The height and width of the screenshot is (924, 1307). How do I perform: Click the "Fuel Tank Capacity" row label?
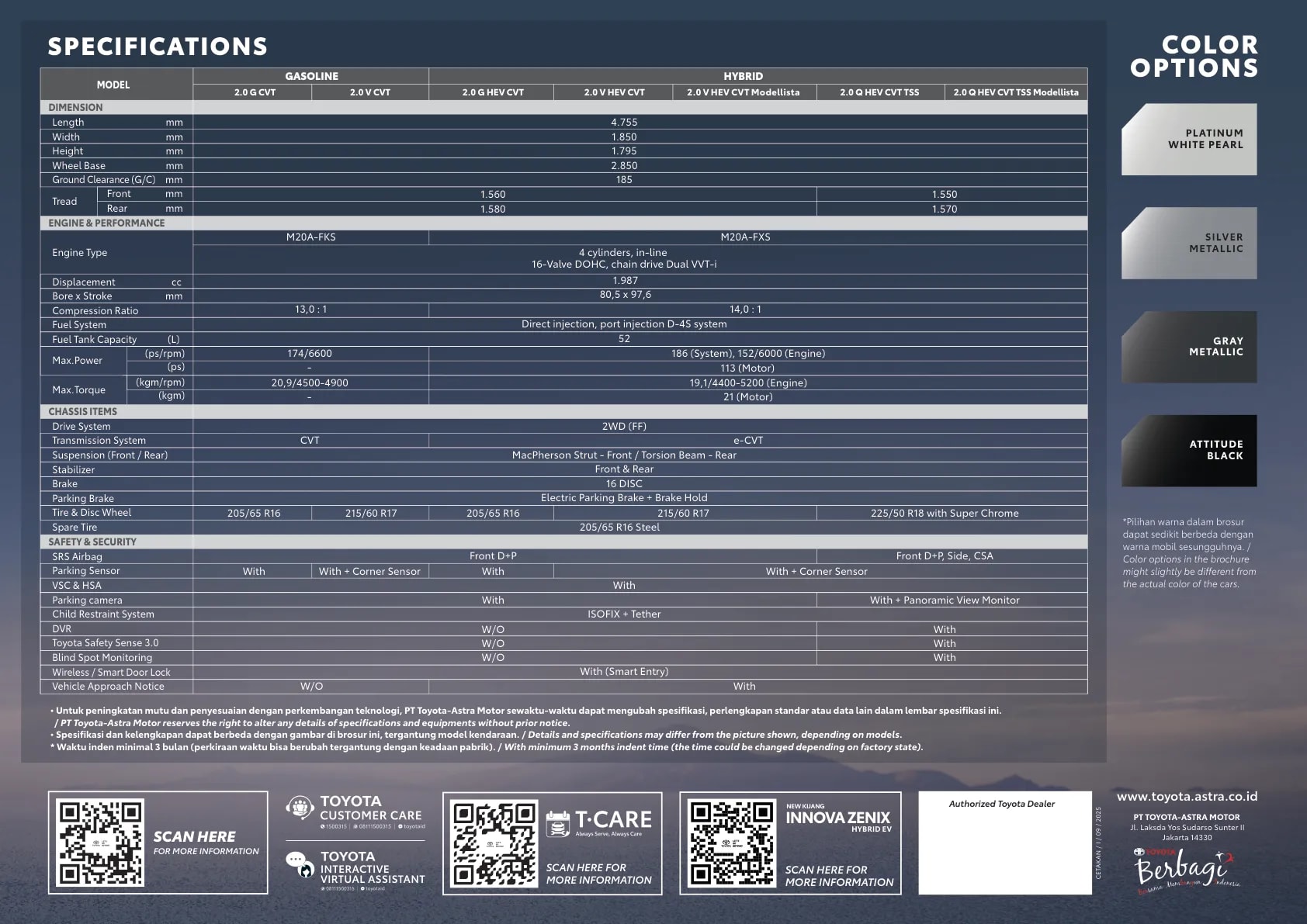pyautogui.click(x=94, y=340)
